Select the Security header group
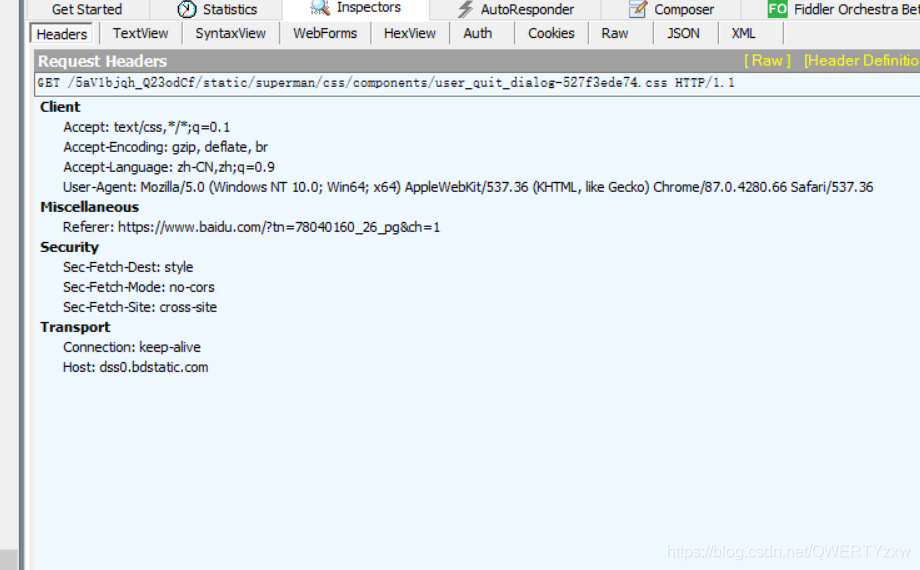920x570 pixels. [x=69, y=247]
